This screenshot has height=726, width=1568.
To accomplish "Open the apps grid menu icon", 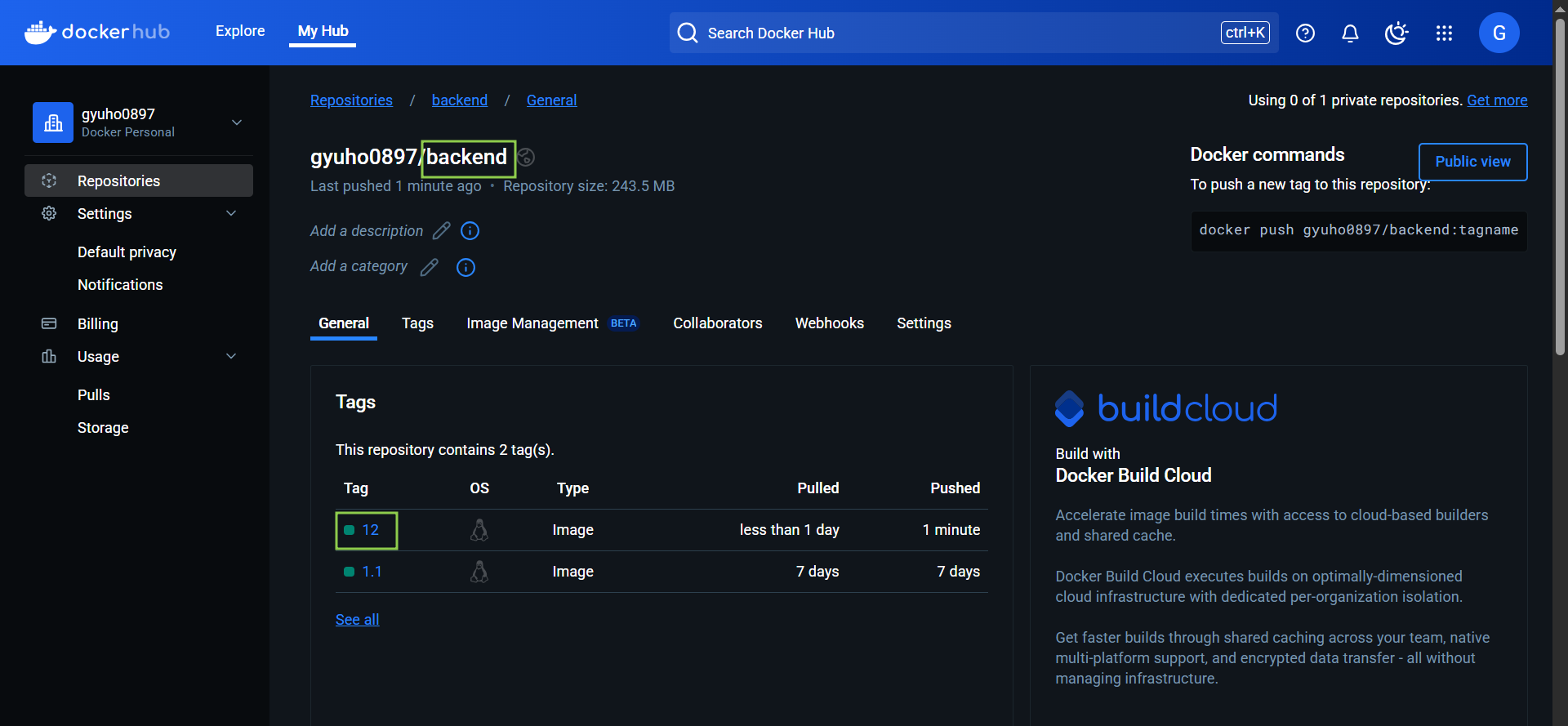I will point(1444,33).
